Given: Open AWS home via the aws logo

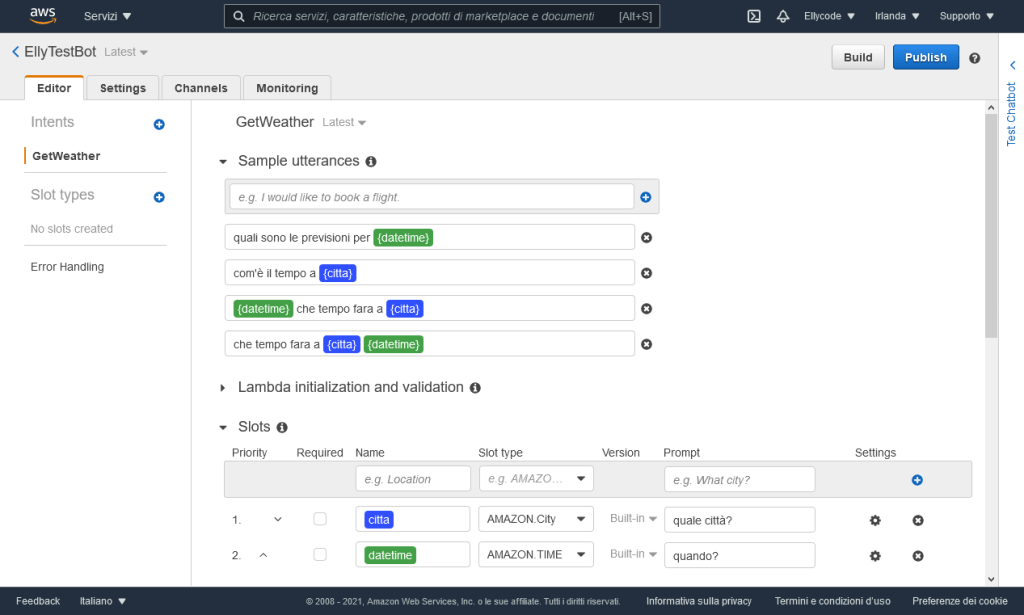Looking at the screenshot, I should coord(43,16).
